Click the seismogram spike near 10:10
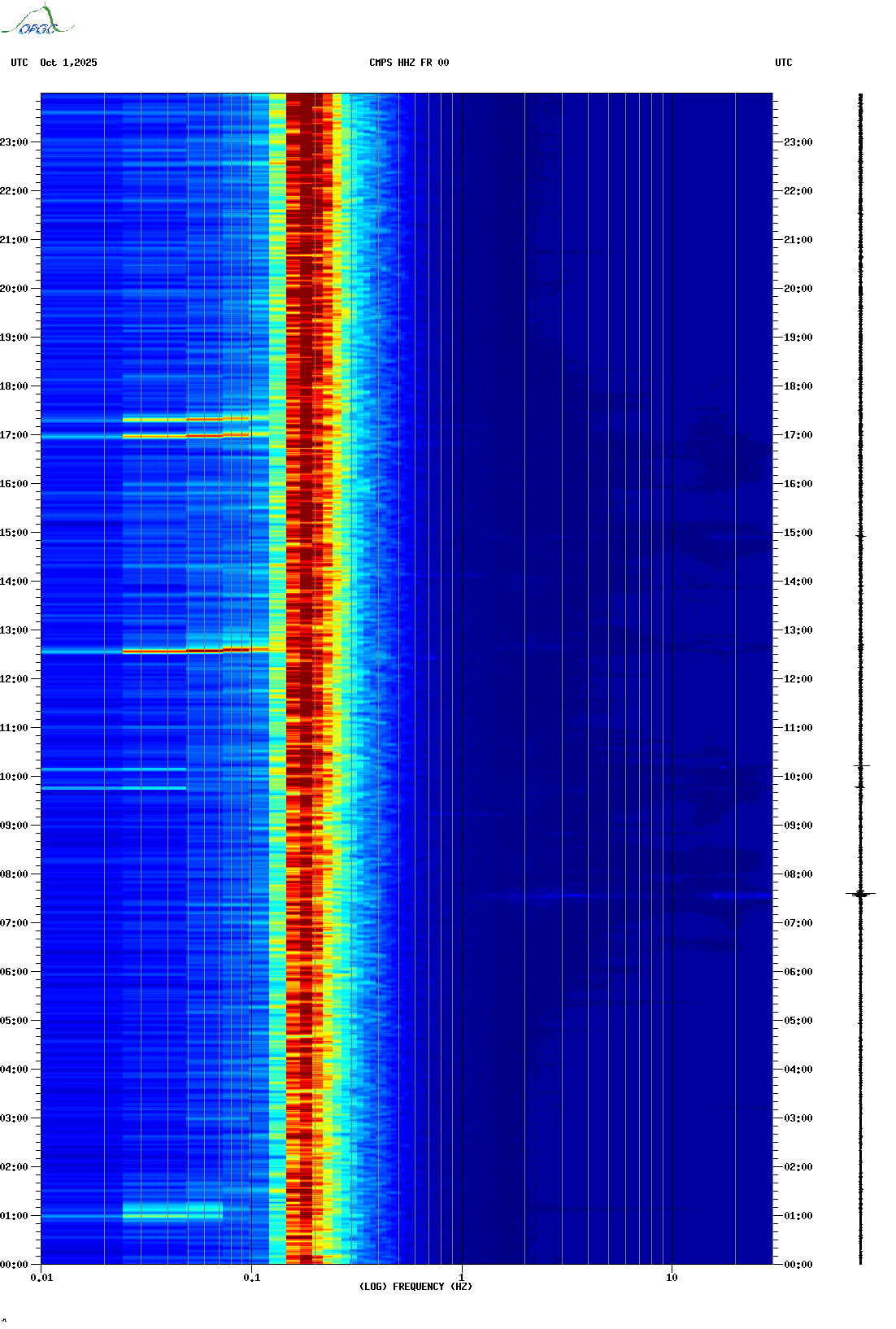 pyautogui.click(x=862, y=765)
